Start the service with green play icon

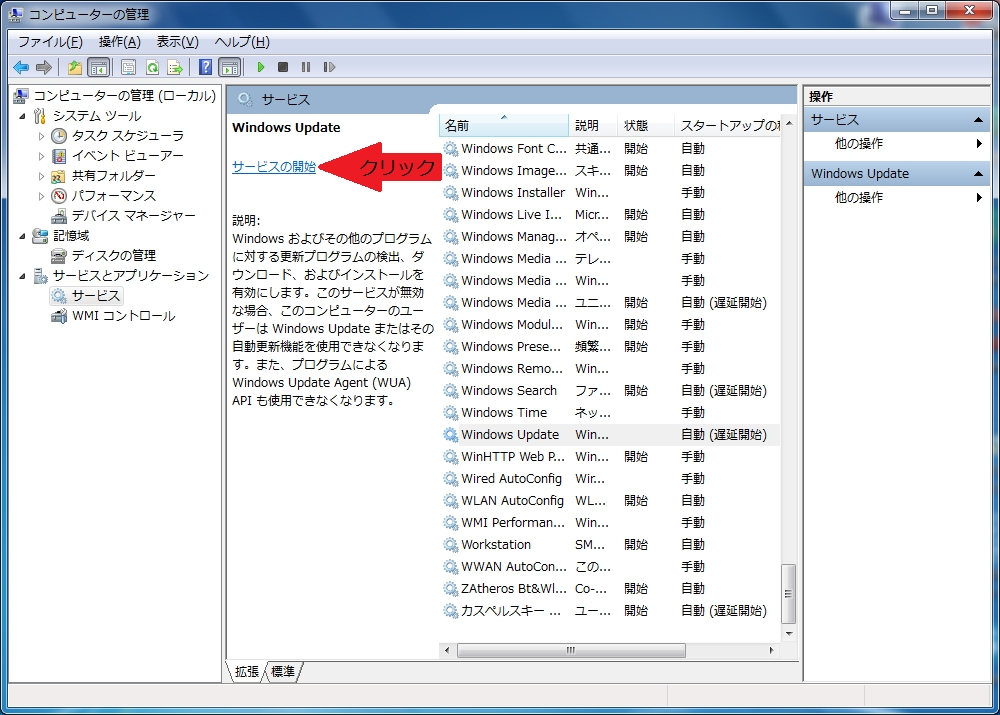pos(260,67)
